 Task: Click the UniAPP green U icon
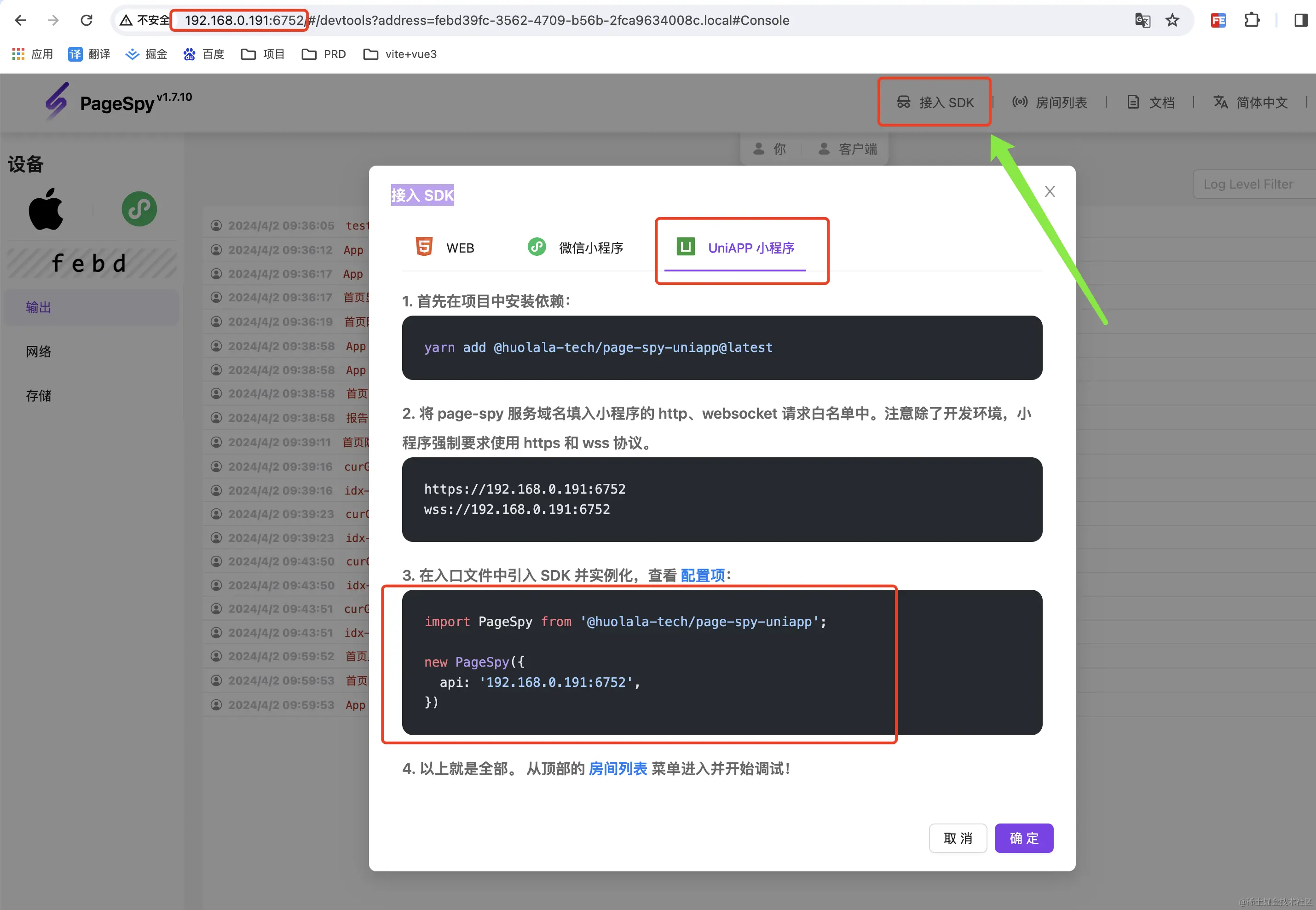(686, 246)
